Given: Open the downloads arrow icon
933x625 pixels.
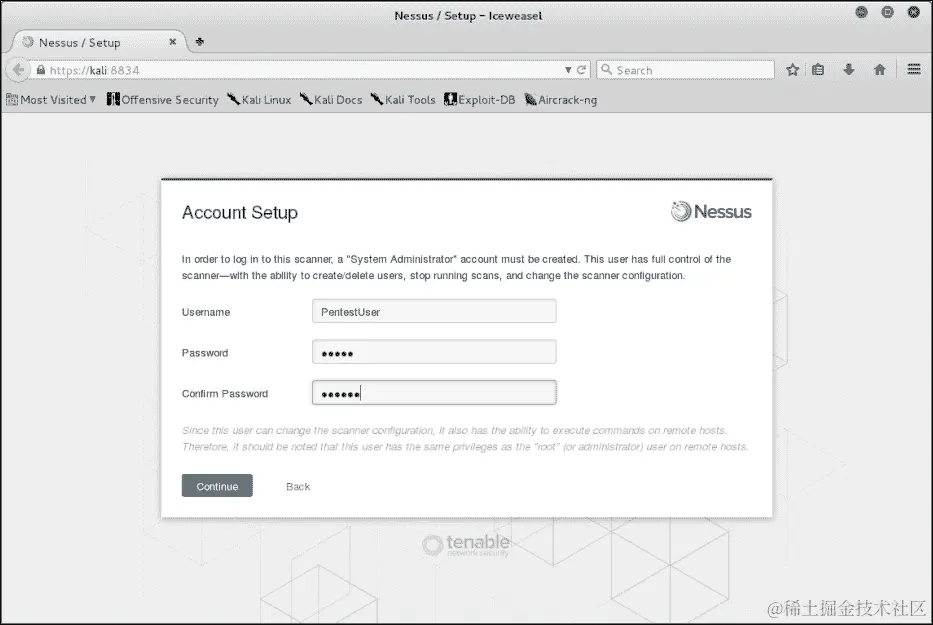Looking at the screenshot, I should pyautogui.click(x=849, y=70).
